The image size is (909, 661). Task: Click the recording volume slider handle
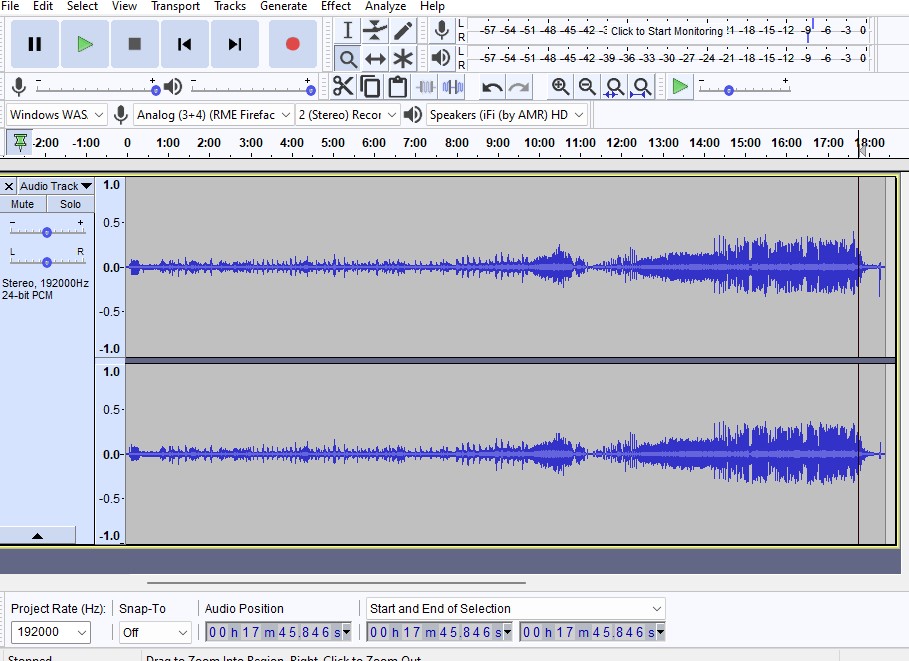point(155,90)
